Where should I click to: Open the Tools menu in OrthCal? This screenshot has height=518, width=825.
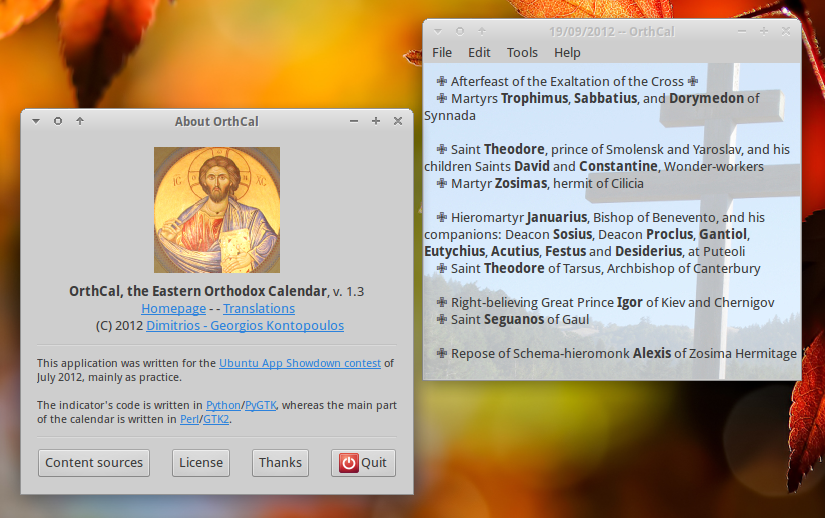(x=522, y=53)
